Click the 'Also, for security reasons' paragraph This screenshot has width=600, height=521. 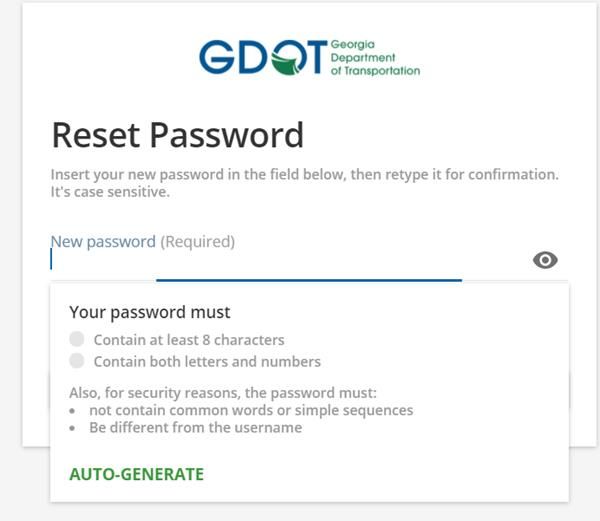(223, 393)
